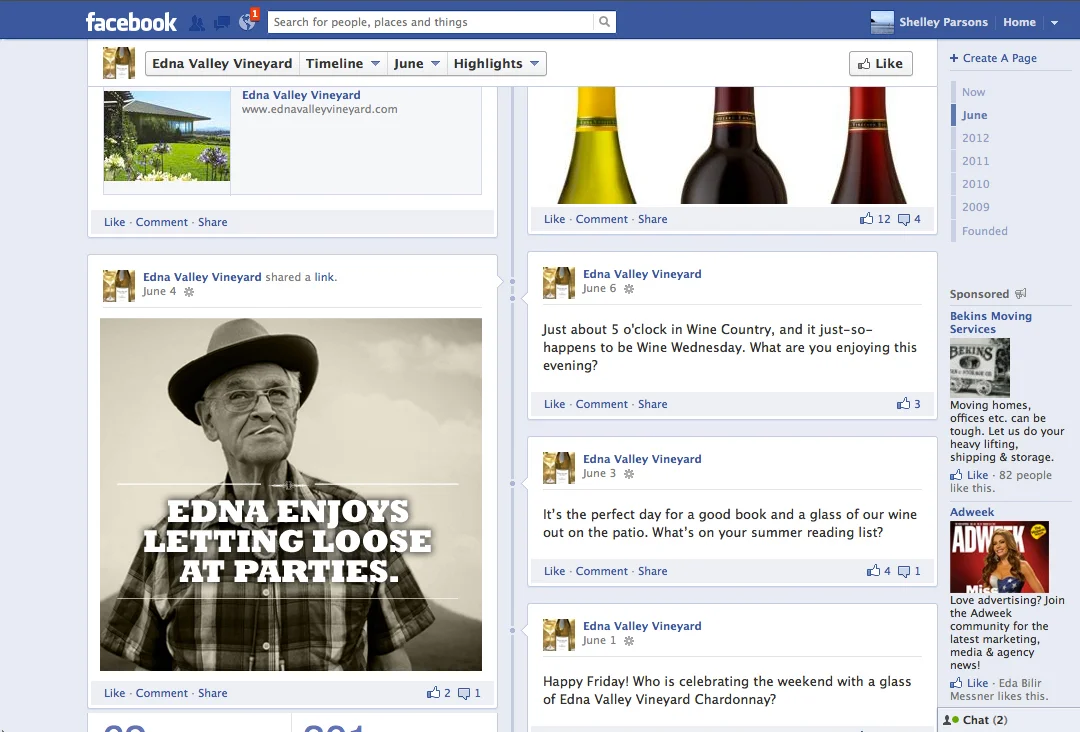Click the gear icon beside June 4 date
This screenshot has height=732, width=1080.
pyautogui.click(x=189, y=292)
